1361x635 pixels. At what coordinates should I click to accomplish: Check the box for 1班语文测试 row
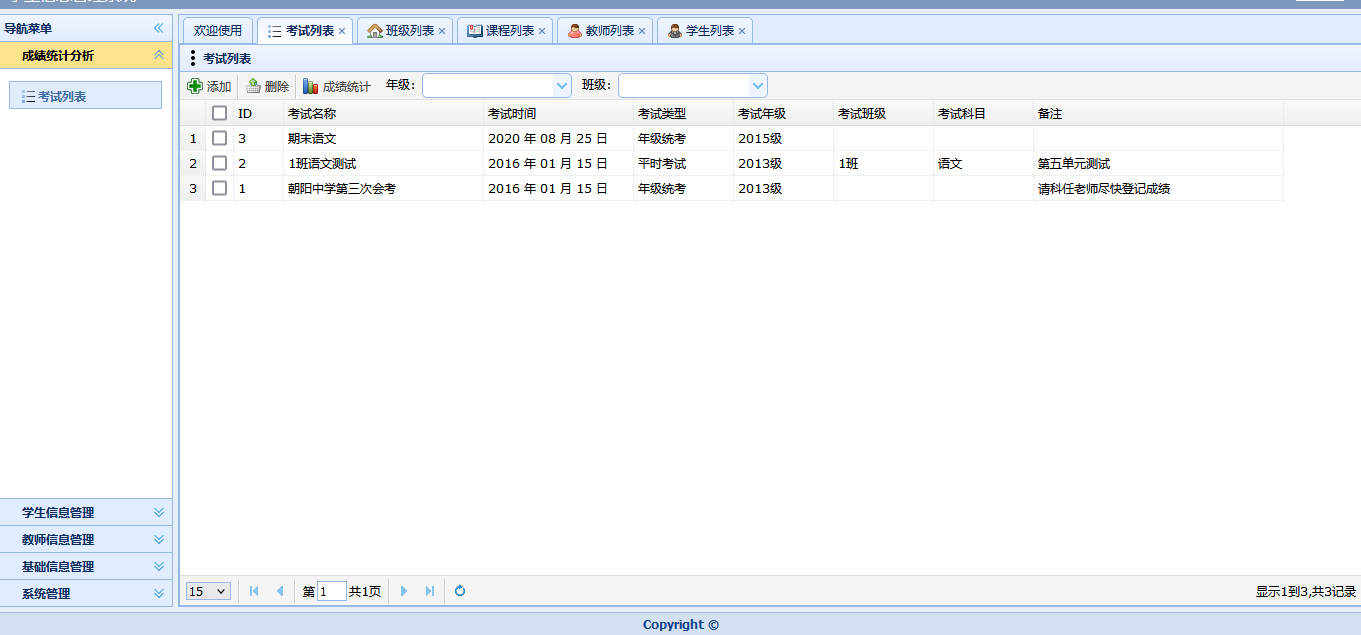220,163
